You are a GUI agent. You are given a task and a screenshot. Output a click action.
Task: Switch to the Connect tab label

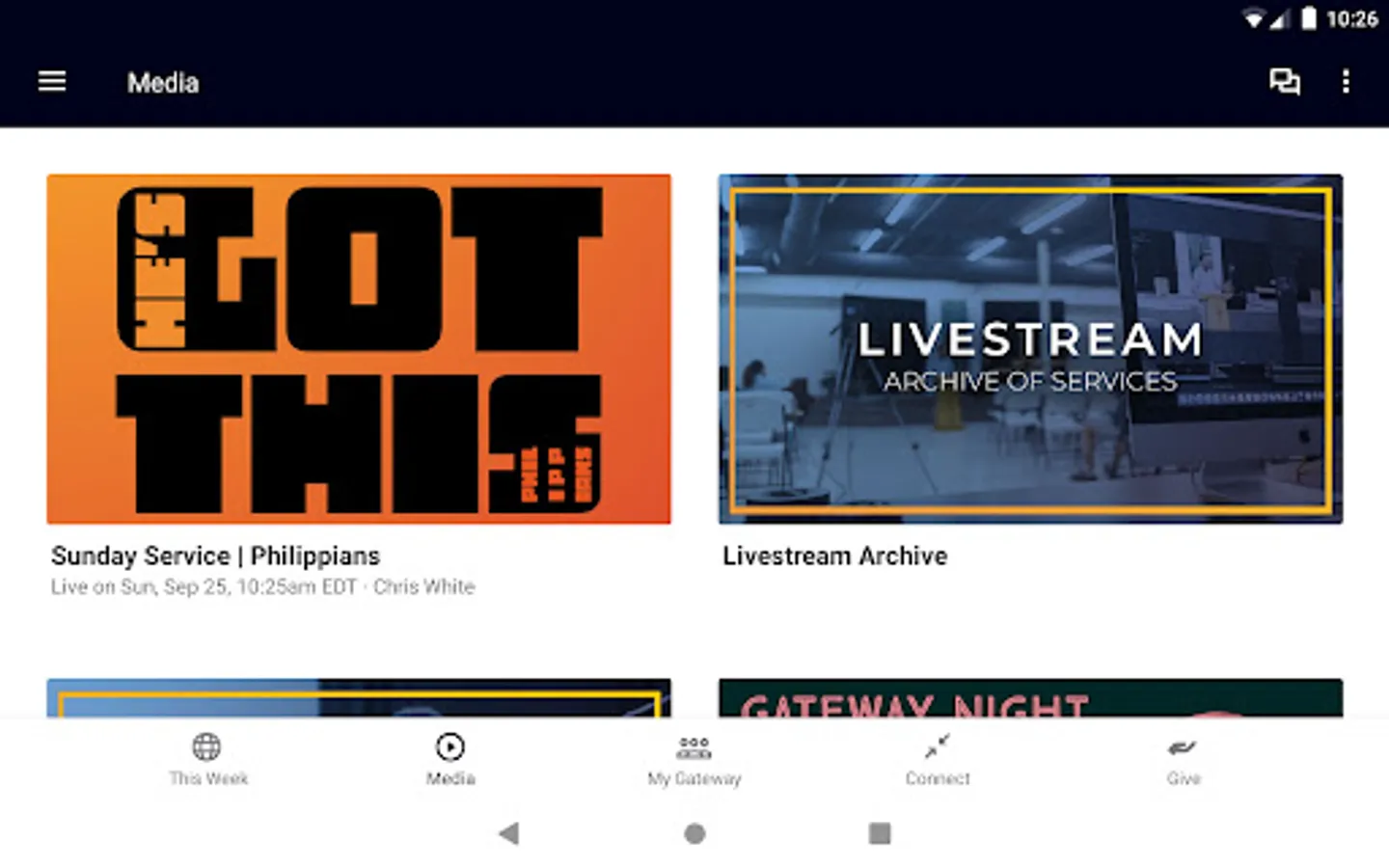[938, 778]
